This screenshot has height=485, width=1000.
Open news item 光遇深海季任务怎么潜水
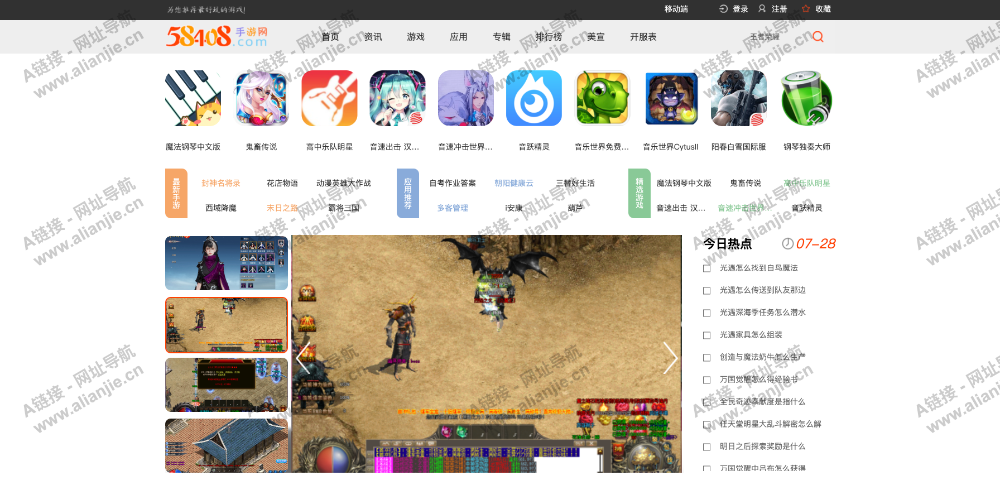coord(762,313)
